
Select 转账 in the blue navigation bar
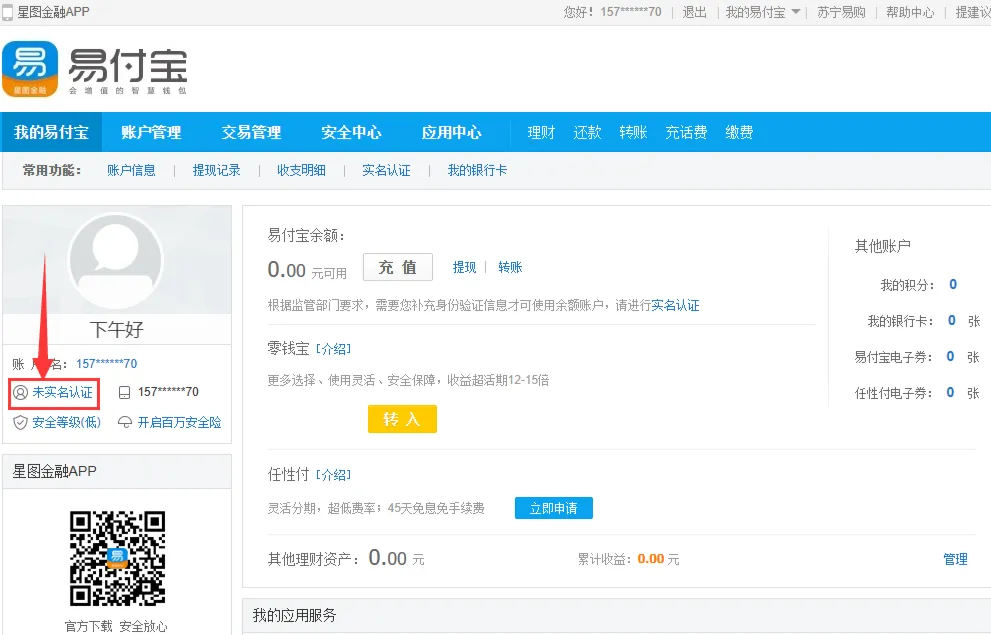click(633, 132)
